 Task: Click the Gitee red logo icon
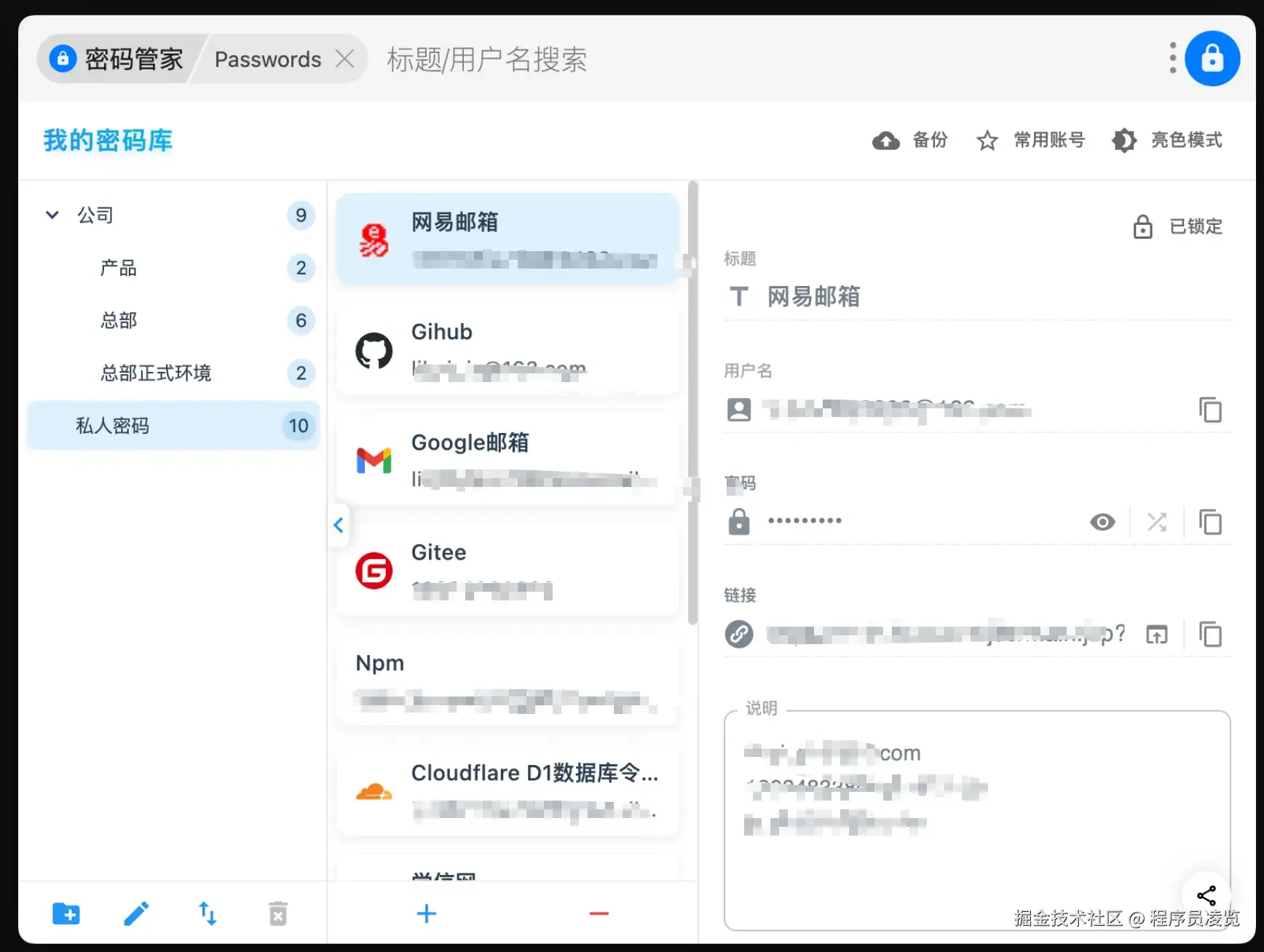tap(374, 571)
